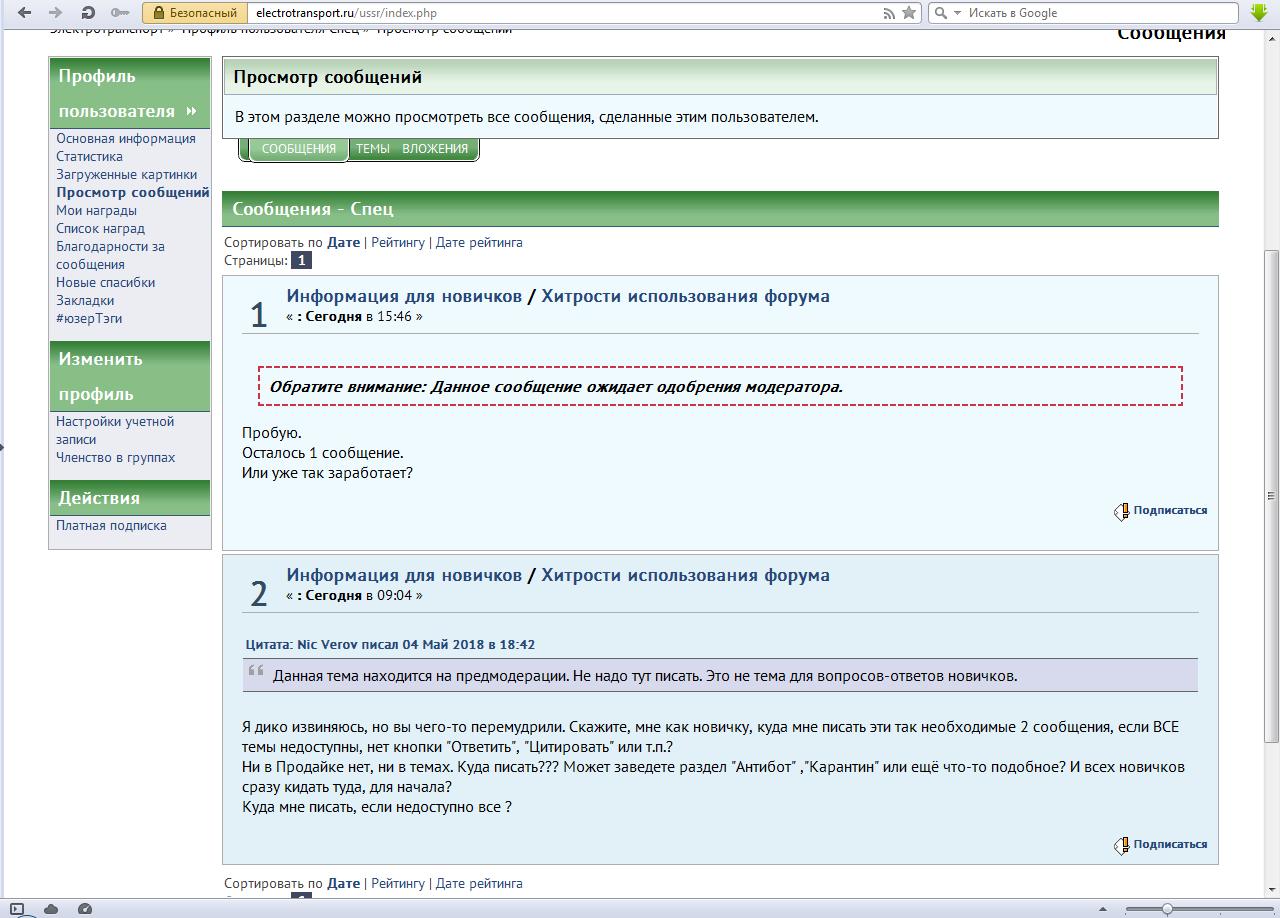1280x918 pixels.
Task: Open Статистика in profile sidebar
Action: click(90, 157)
